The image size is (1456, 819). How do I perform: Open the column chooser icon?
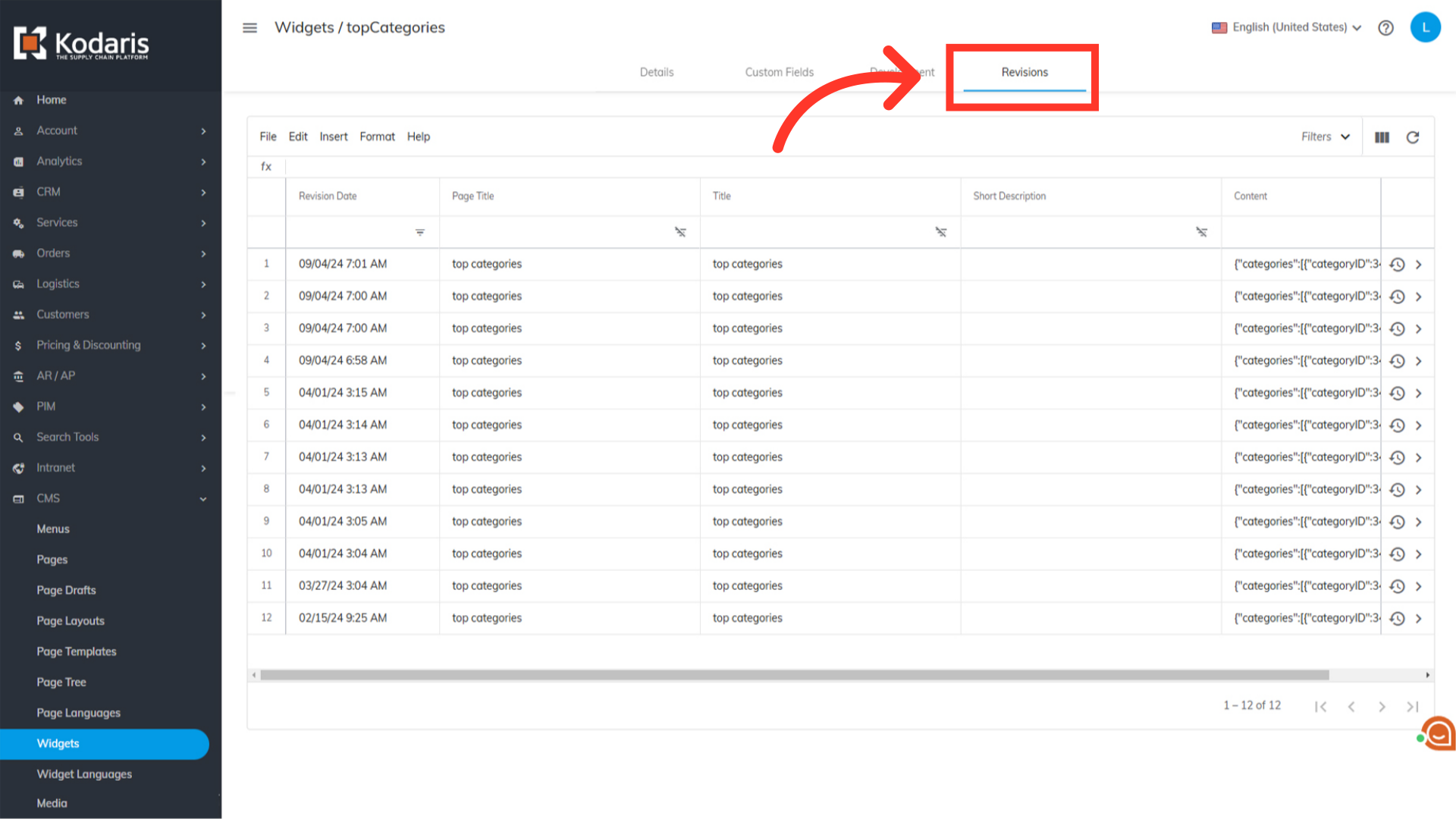tap(1382, 137)
